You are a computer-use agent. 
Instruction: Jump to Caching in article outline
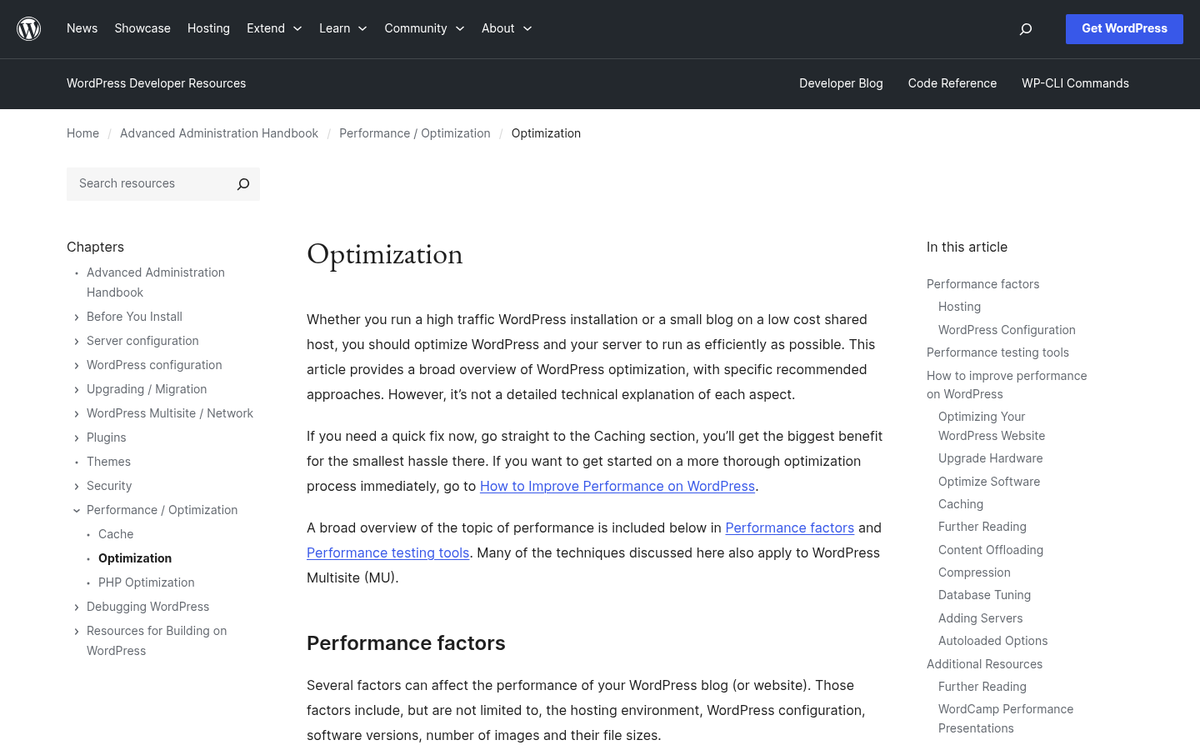tap(961, 504)
